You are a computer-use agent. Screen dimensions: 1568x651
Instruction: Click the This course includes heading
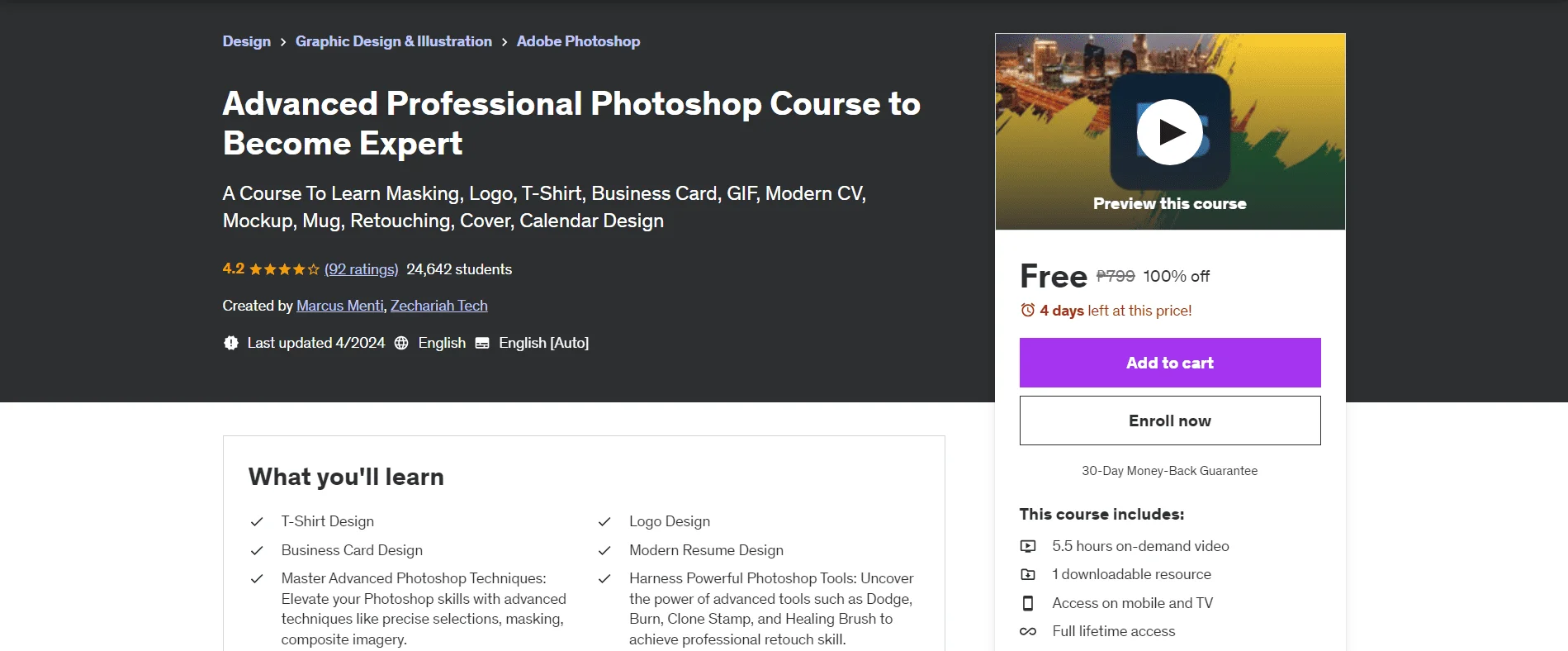(x=1102, y=514)
